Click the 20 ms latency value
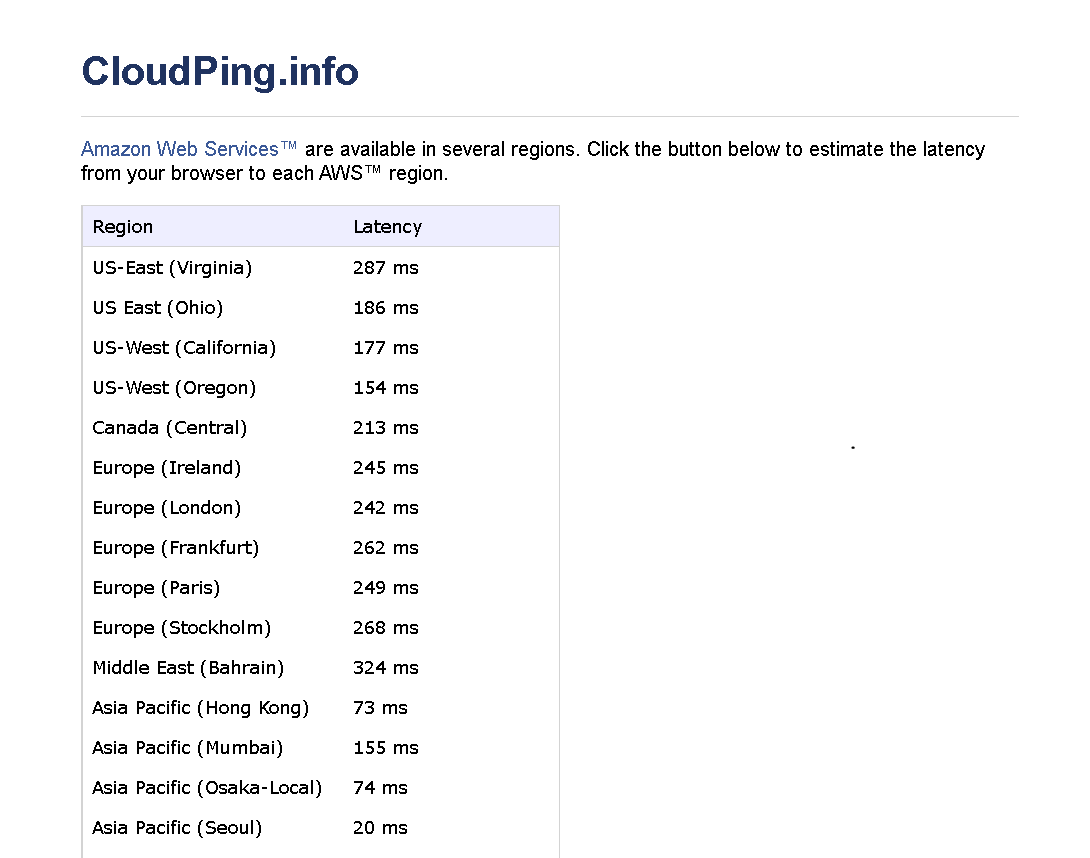Screen dimensions: 1090x858 click(x=380, y=827)
